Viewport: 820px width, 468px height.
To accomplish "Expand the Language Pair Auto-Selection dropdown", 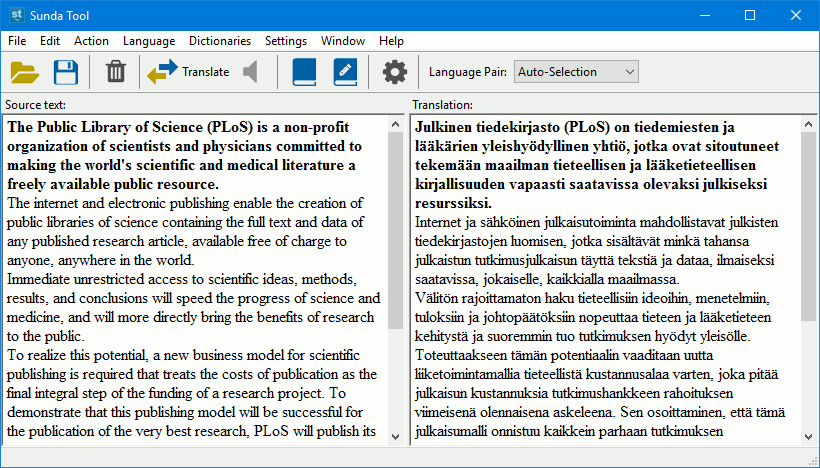I will [576, 72].
